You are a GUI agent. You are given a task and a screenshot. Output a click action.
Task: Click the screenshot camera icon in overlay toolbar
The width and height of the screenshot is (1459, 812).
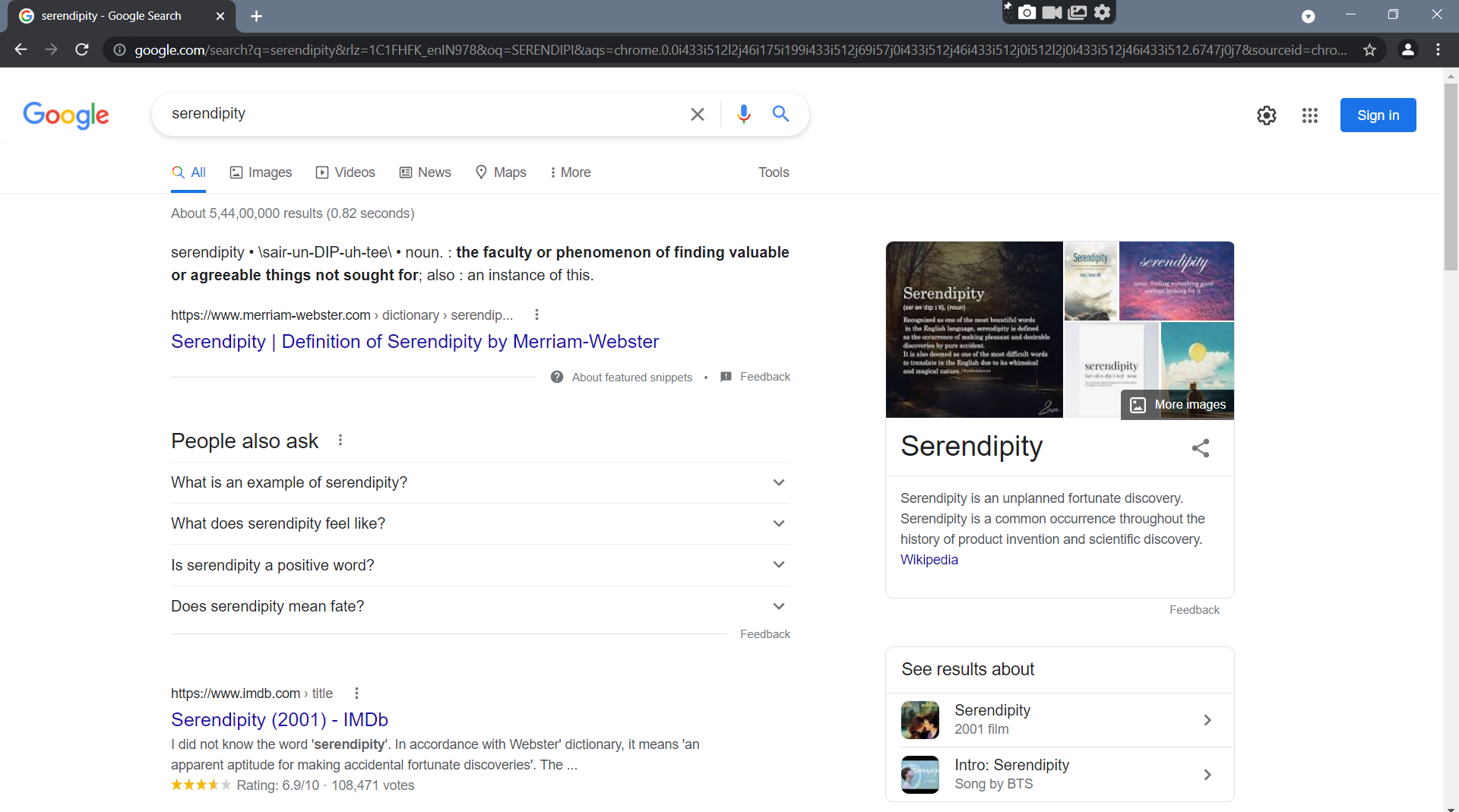click(1027, 12)
